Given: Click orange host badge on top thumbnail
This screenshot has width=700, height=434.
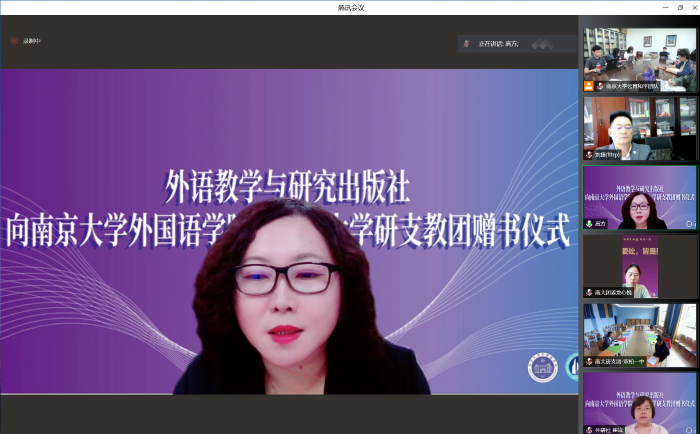Looking at the screenshot, I should 589,86.
